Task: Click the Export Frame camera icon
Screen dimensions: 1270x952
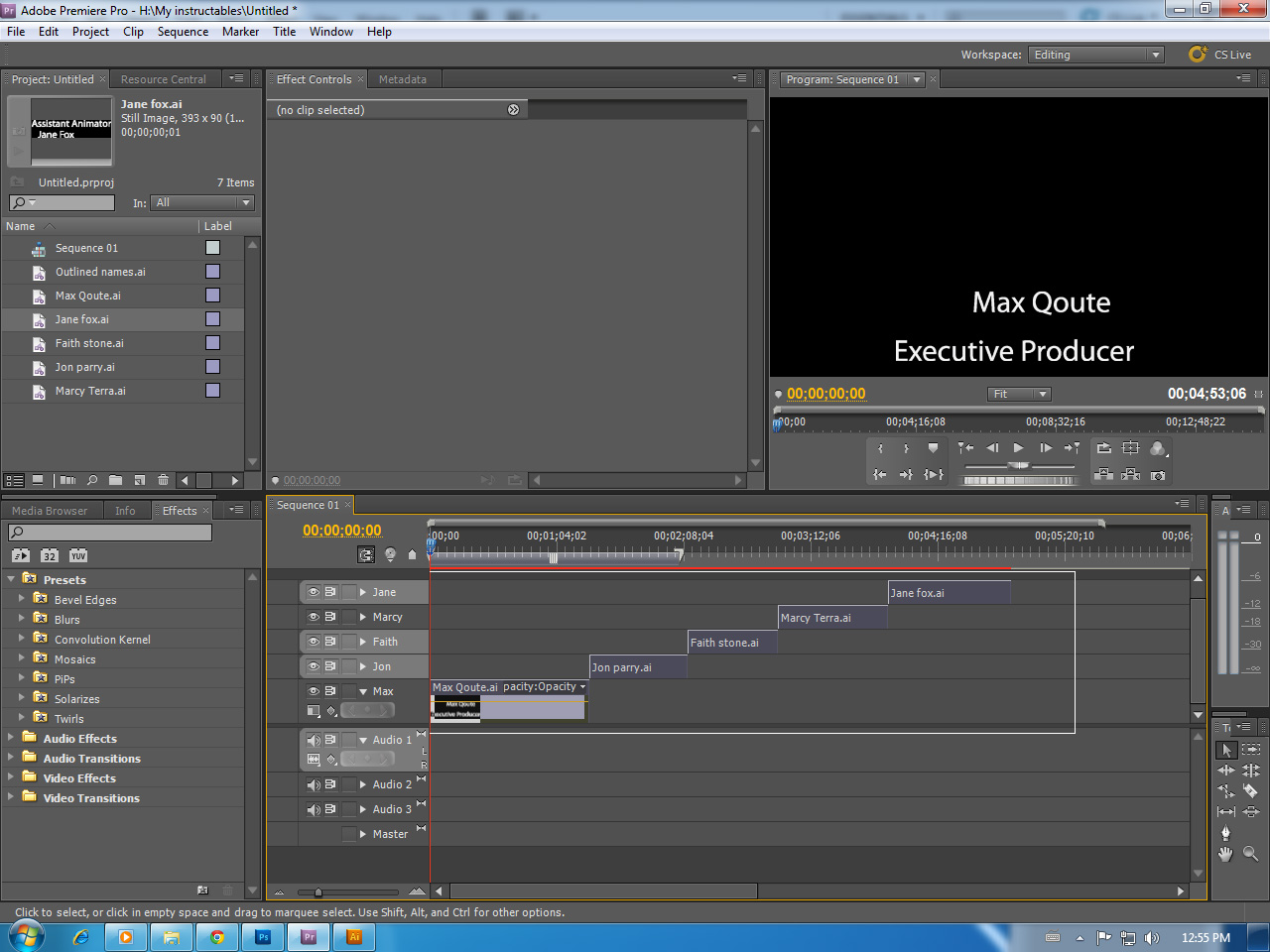Action: (1158, 476)
